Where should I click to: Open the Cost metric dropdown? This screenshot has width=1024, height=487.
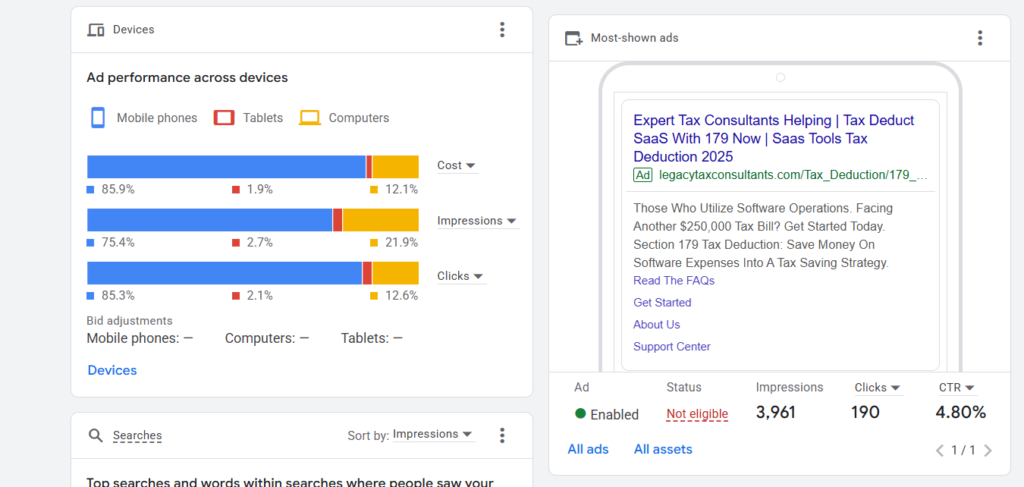tap(456, 165)
